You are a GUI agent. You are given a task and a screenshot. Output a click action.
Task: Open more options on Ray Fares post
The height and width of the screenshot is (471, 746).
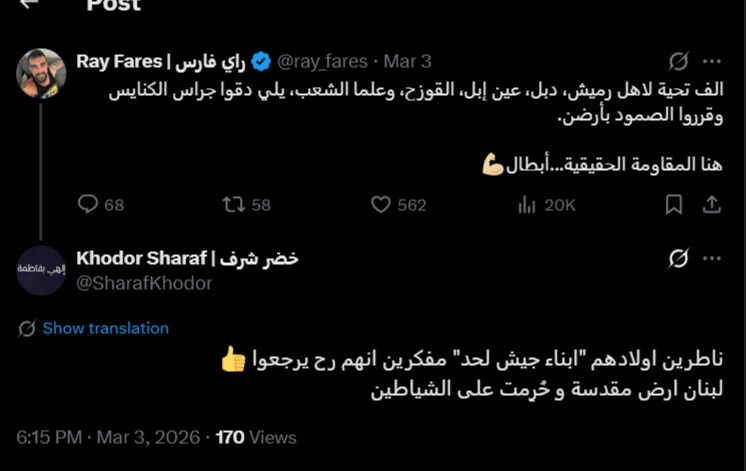712,62
